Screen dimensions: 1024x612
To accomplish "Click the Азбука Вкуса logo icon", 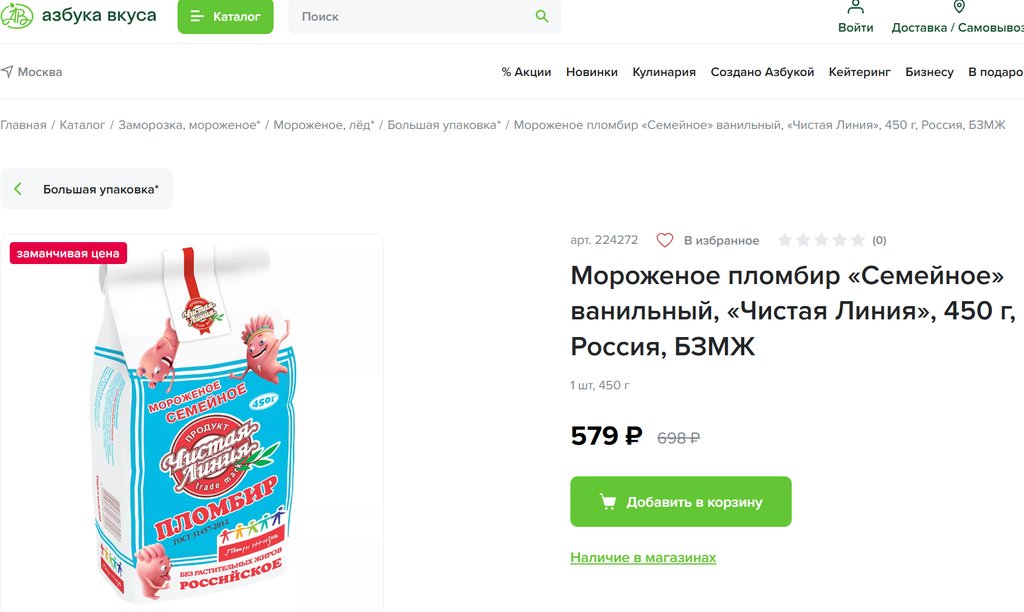I will click(15, 16).
